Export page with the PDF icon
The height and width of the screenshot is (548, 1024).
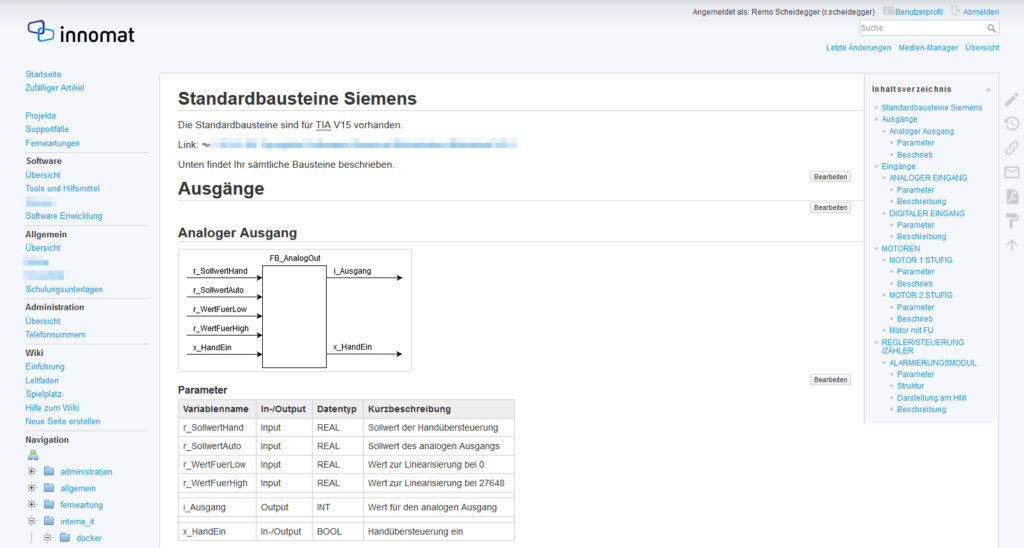(x=1012, y=197)
